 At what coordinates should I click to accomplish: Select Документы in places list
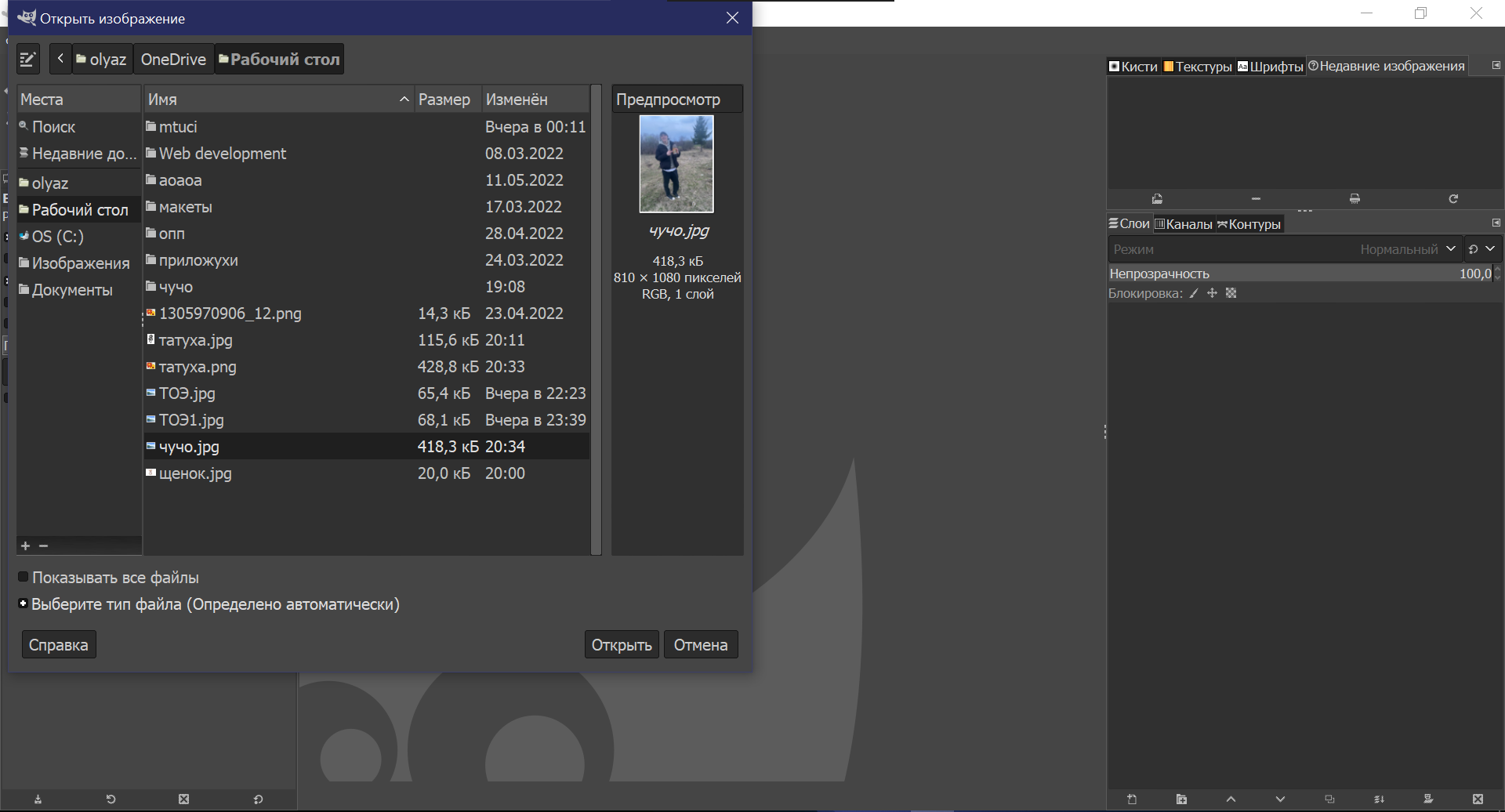(78, 290)
